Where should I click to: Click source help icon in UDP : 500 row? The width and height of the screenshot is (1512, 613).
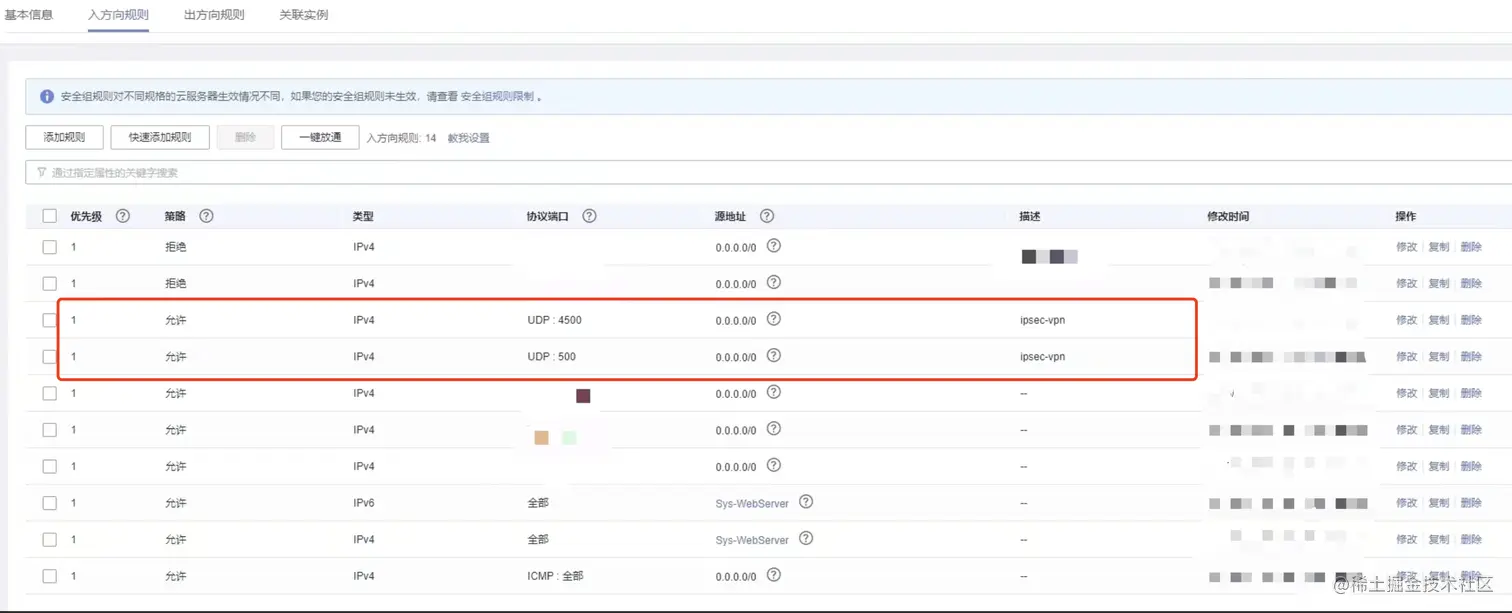(773, 355)
